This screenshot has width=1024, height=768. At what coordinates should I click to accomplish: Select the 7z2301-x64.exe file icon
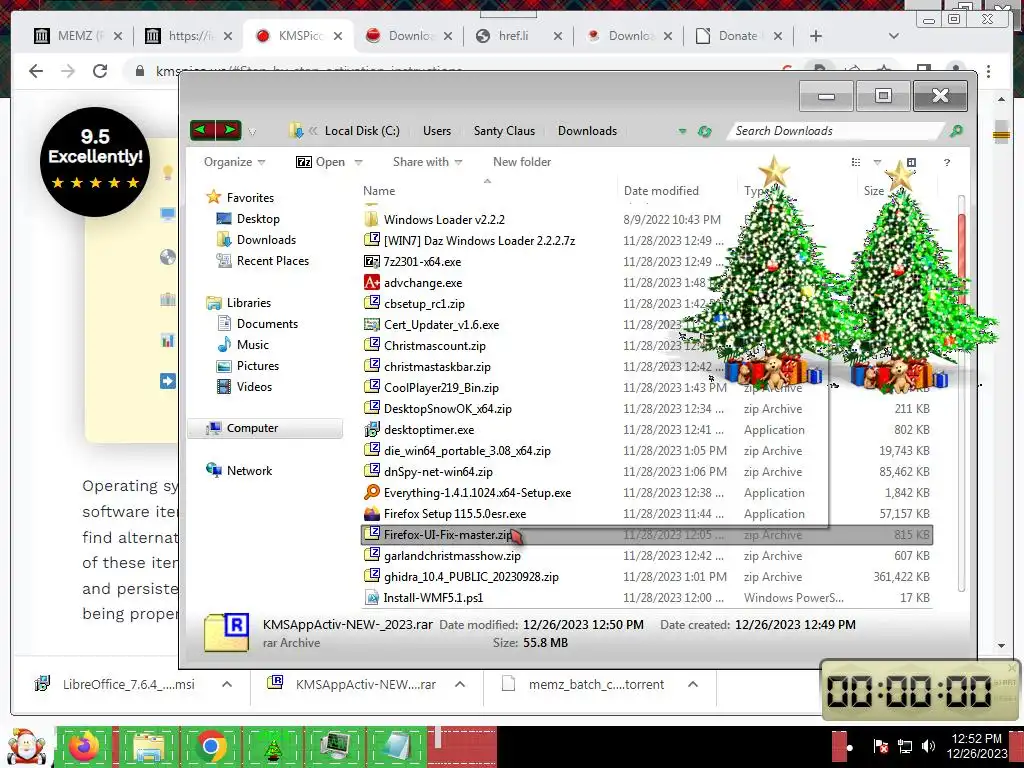[x=372, y=261]
